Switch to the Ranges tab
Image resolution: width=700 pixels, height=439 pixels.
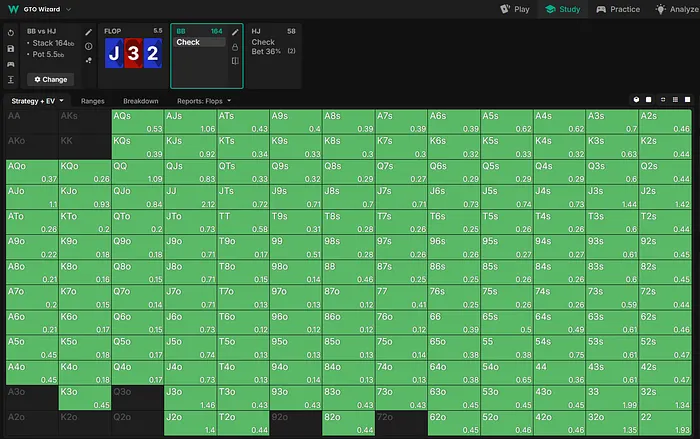click(93, 101)
